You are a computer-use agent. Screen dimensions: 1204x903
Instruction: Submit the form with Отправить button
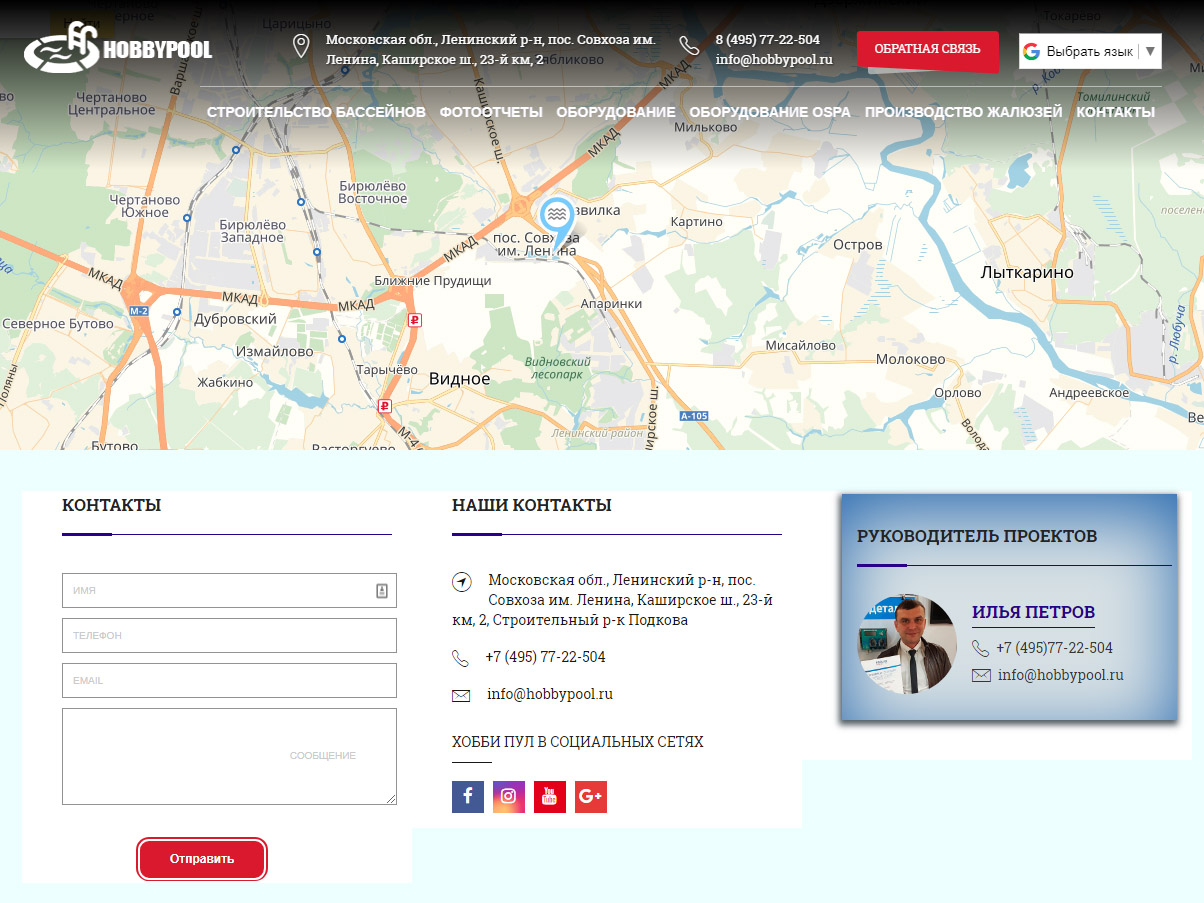pos(202,859)
